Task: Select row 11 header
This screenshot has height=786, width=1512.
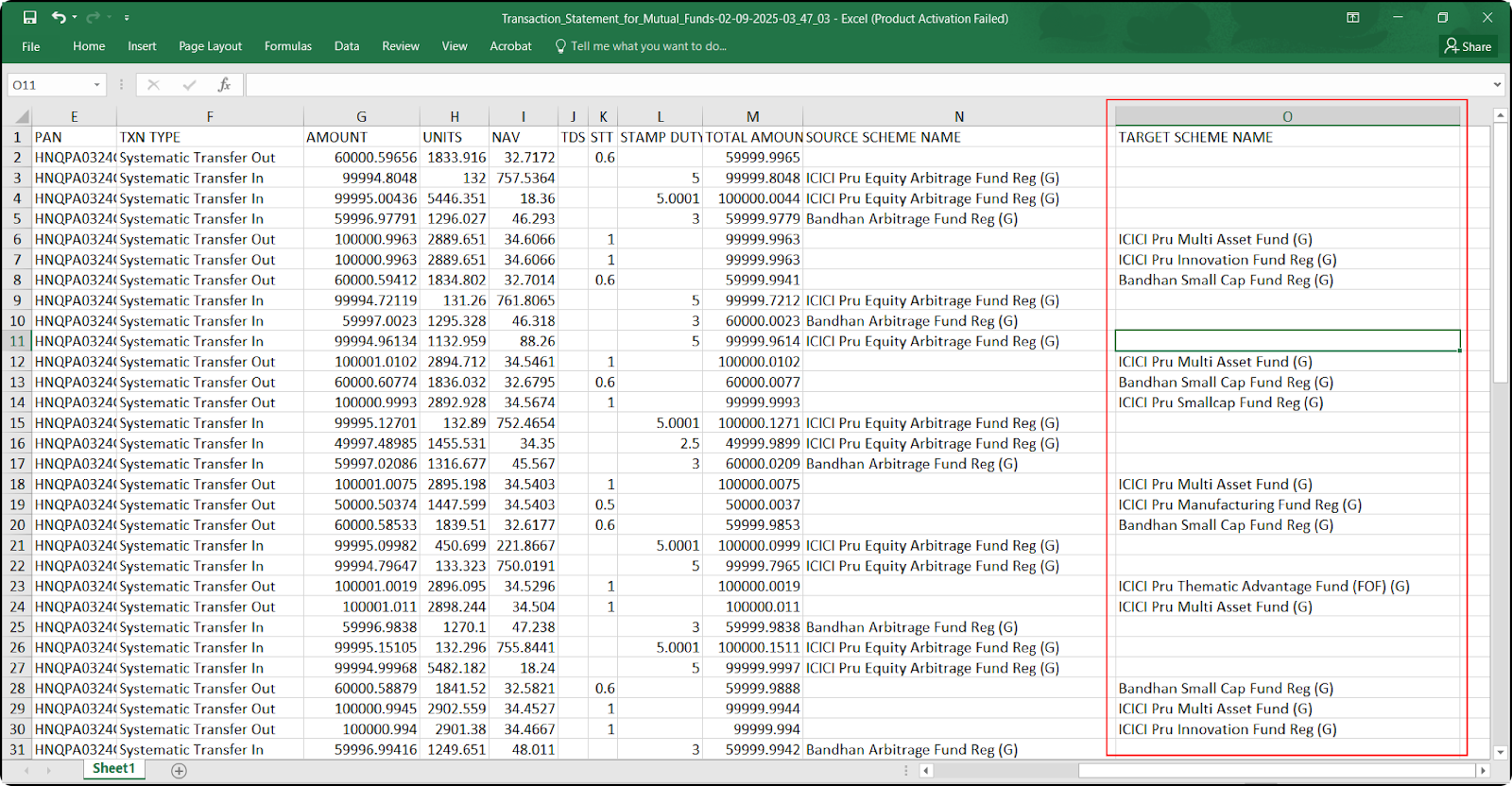Action: pos(18,341)
